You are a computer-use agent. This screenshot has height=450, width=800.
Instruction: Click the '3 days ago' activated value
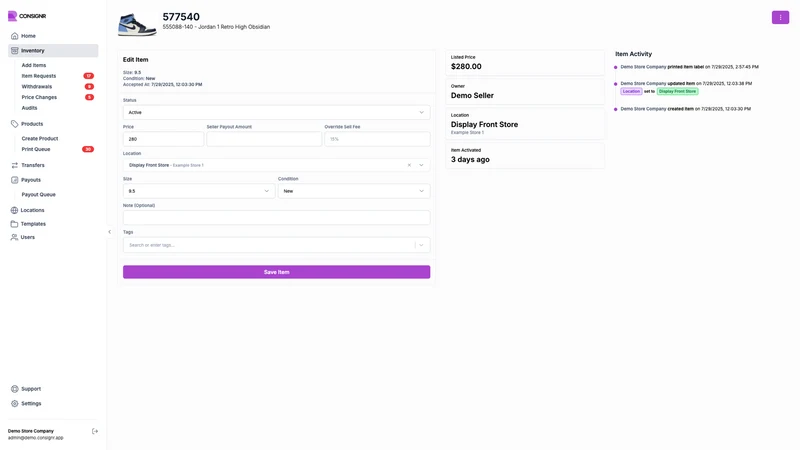pos(470,159)
